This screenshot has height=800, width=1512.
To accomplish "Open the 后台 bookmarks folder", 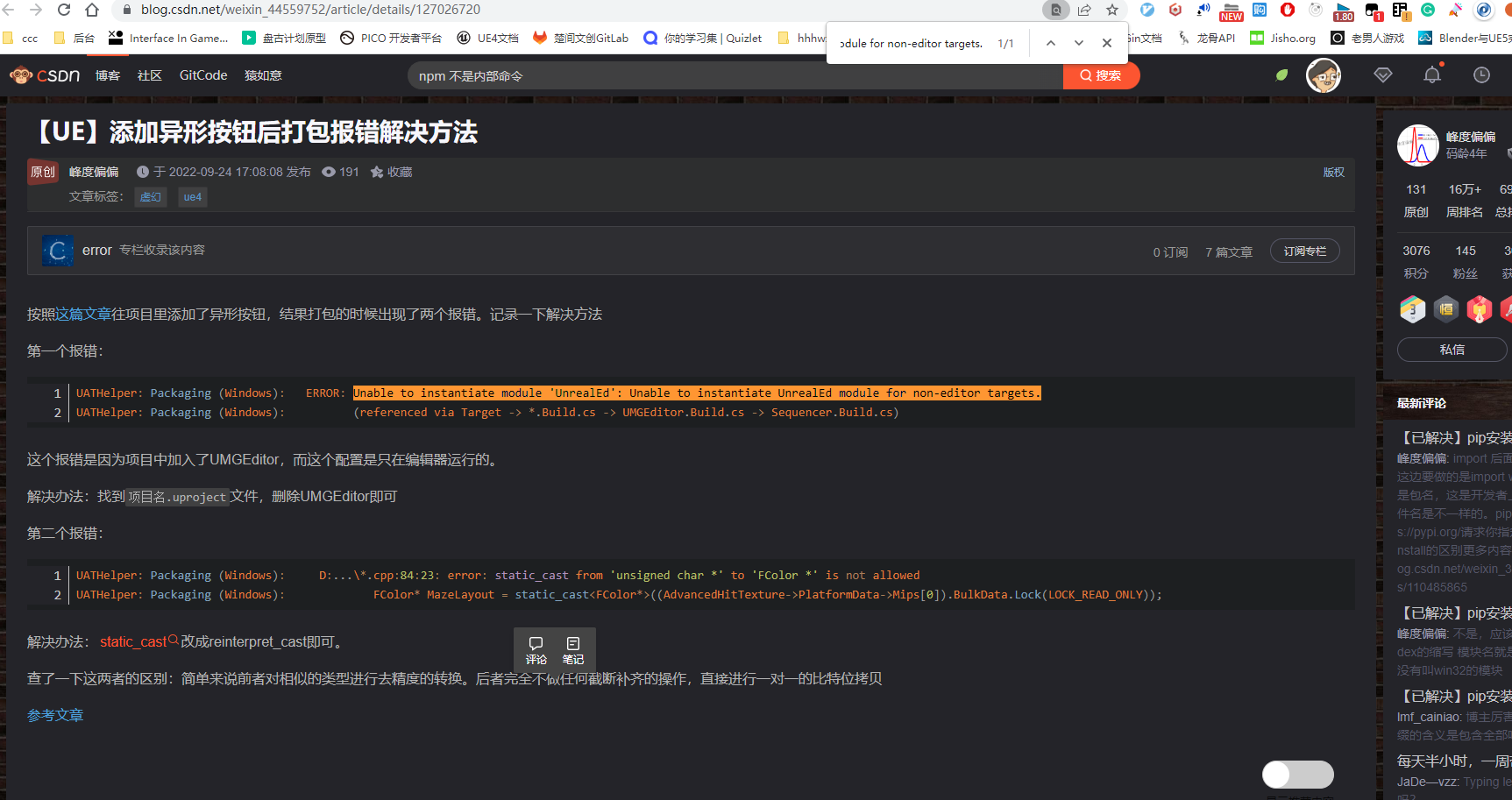I will click(x=74, y=38).
